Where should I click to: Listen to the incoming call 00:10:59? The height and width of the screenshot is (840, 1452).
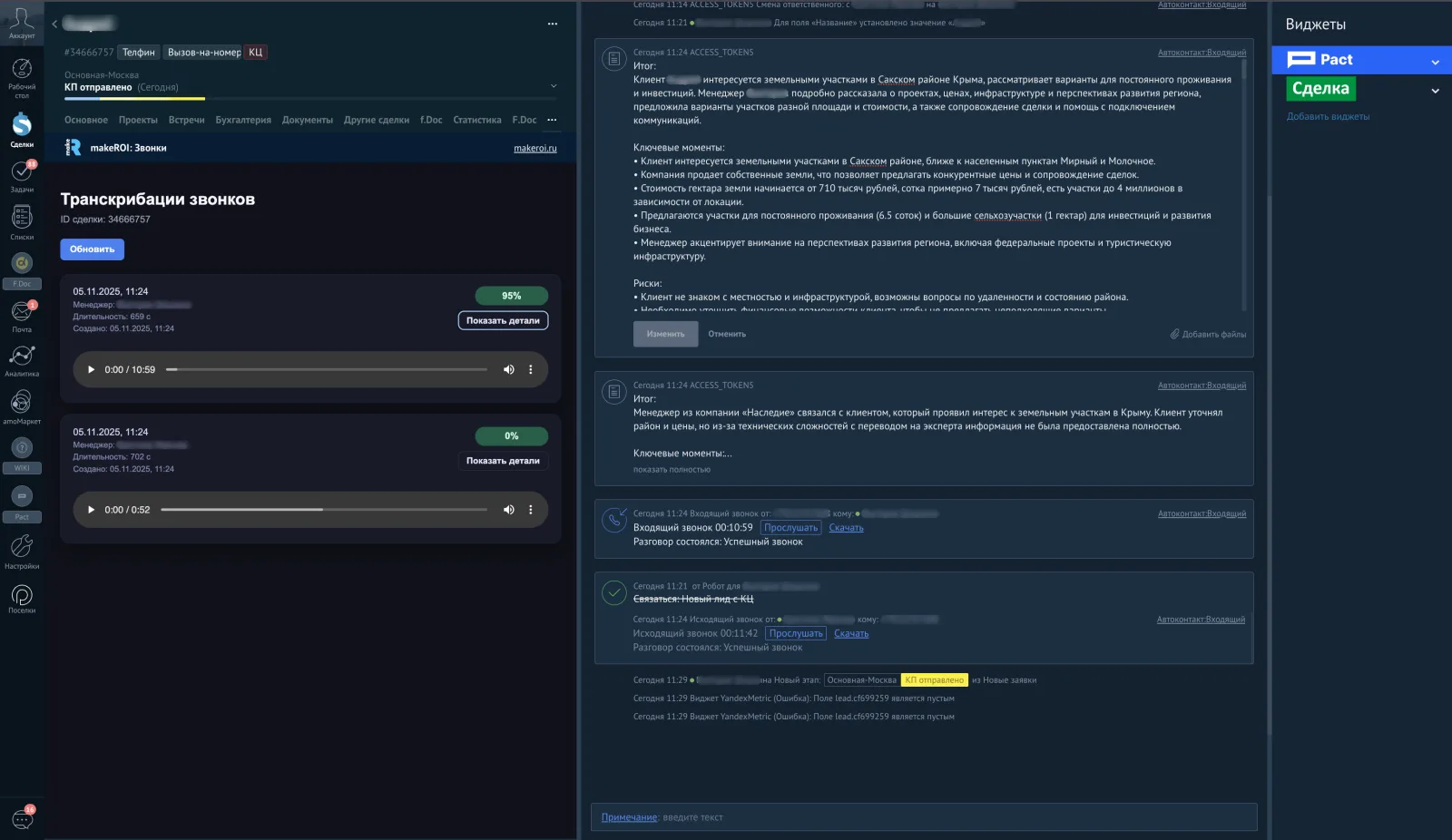(x=790, y=528)
